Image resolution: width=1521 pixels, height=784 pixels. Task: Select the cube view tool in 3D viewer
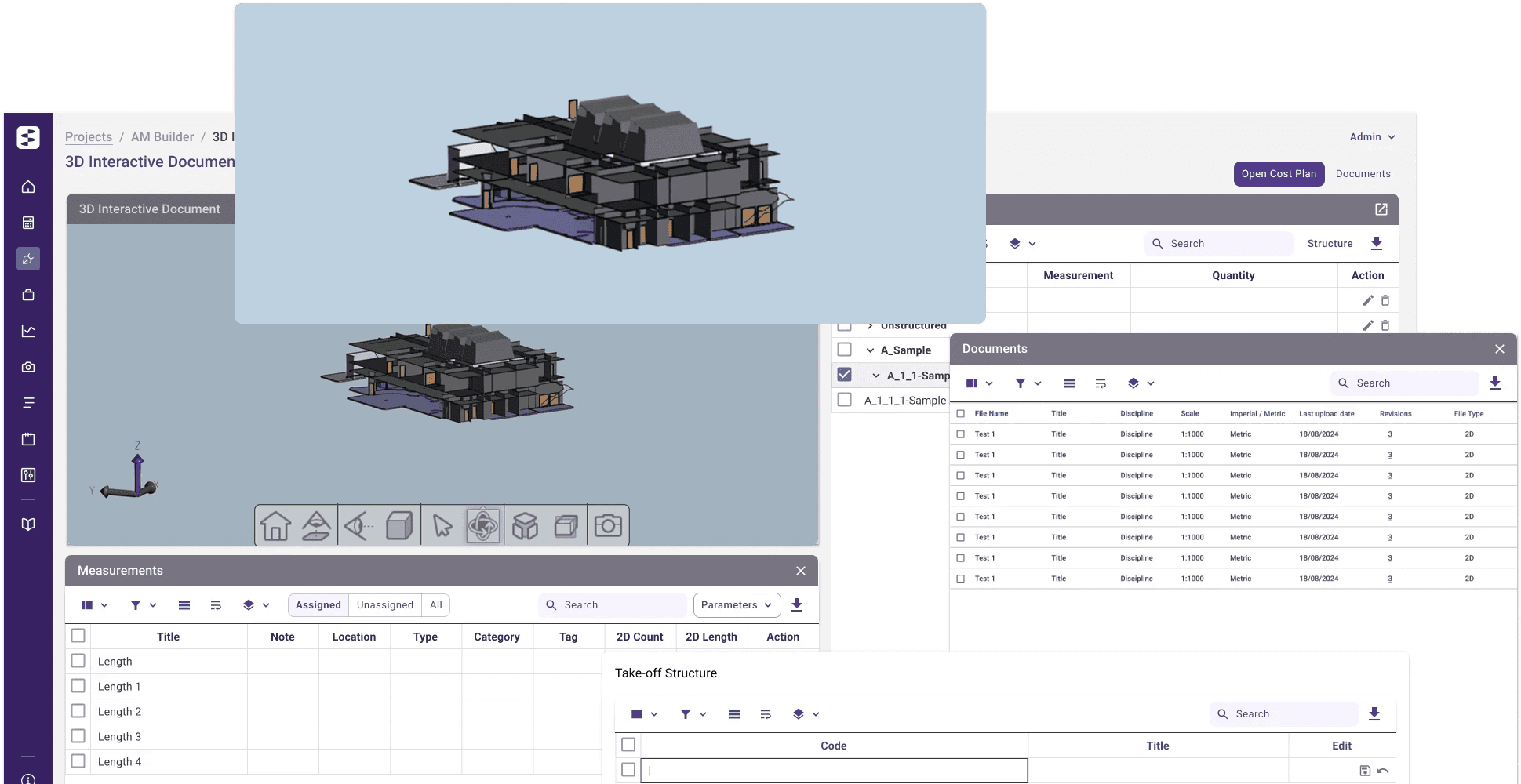[399, 525]
